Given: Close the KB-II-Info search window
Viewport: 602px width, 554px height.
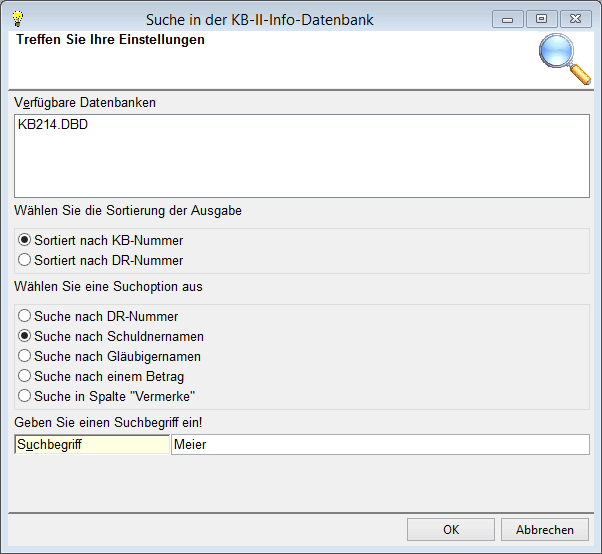Looking at the screenshot, I should 576,18.
